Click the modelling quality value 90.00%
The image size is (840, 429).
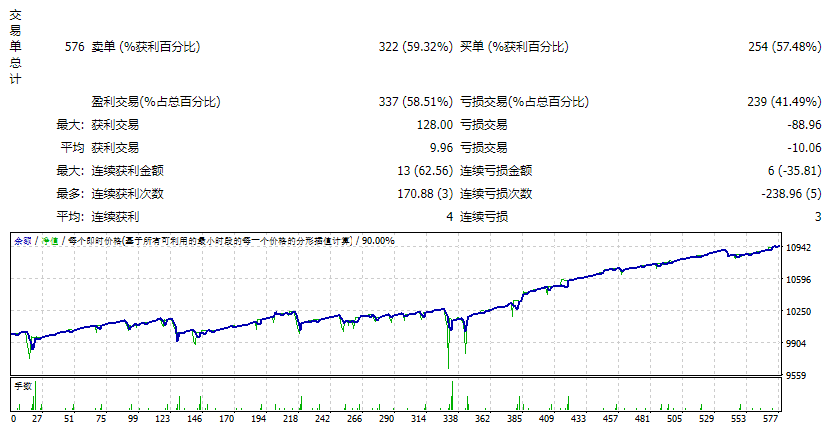[378, 241]
